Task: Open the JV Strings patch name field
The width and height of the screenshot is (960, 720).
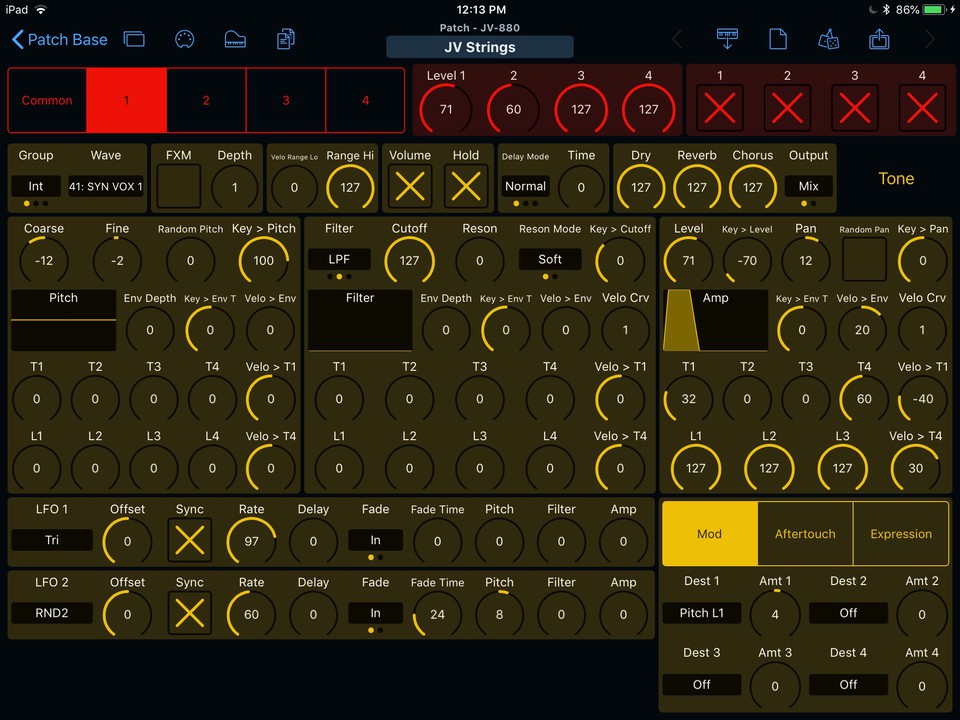Action: 479,47
